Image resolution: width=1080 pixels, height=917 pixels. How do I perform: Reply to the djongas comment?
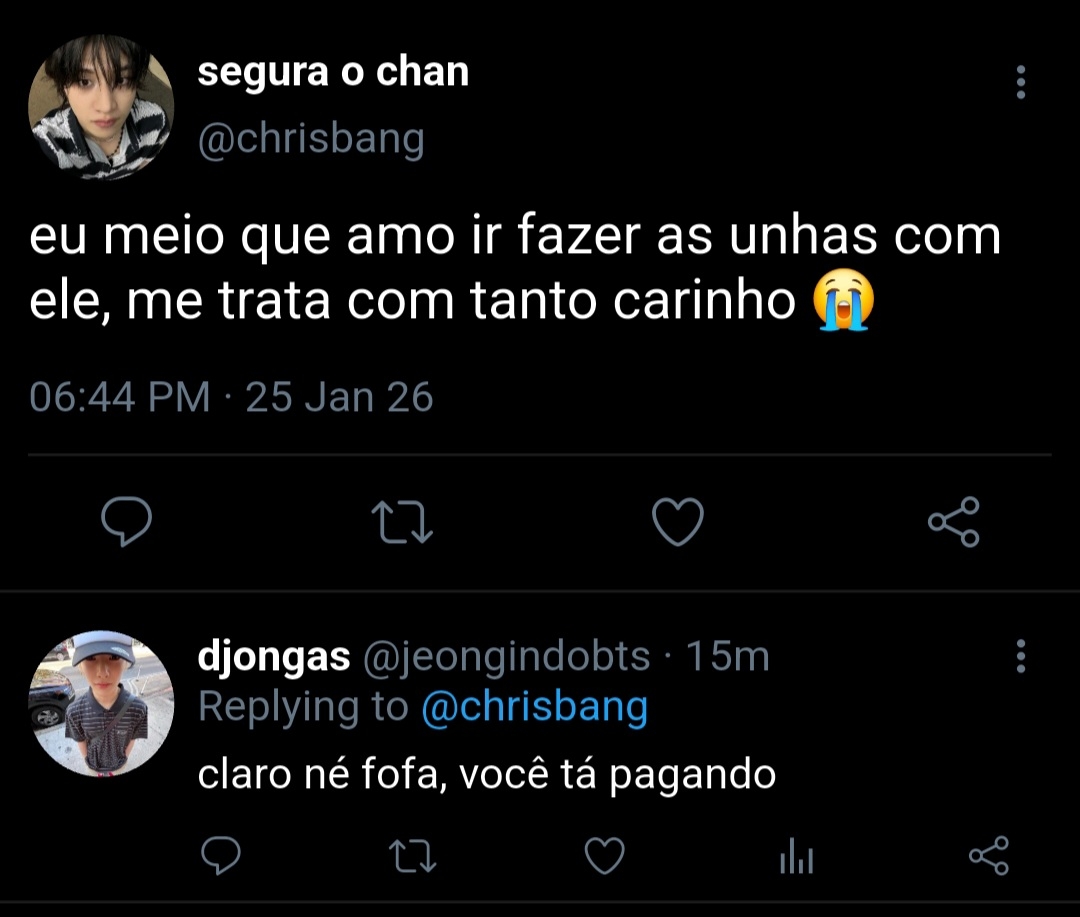tap(220, 857)
